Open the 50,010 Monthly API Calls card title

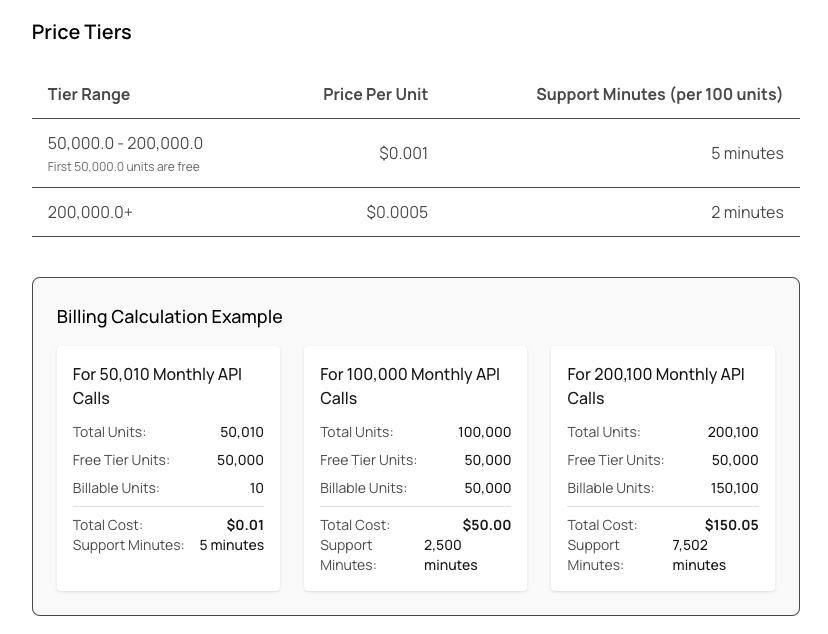coord(157,386)
